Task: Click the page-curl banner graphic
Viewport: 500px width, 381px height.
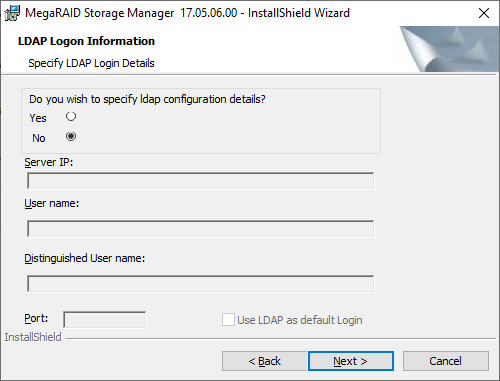Action: tap(449, 49)
